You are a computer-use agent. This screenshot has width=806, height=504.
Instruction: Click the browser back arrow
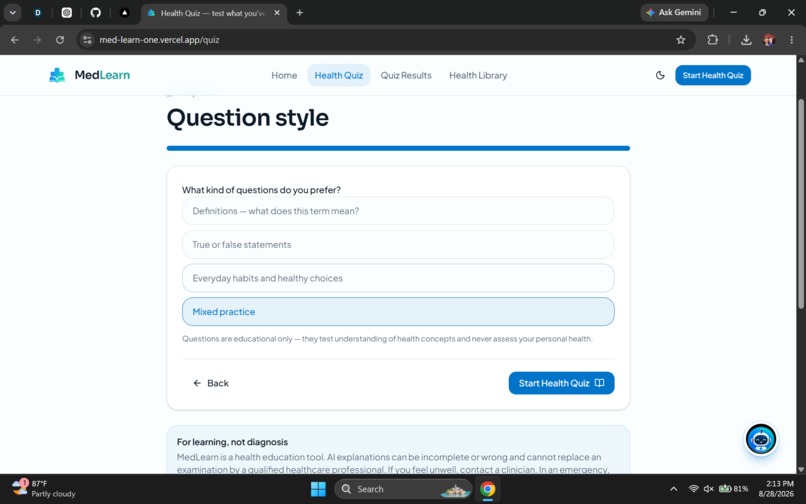coord(15,40)
